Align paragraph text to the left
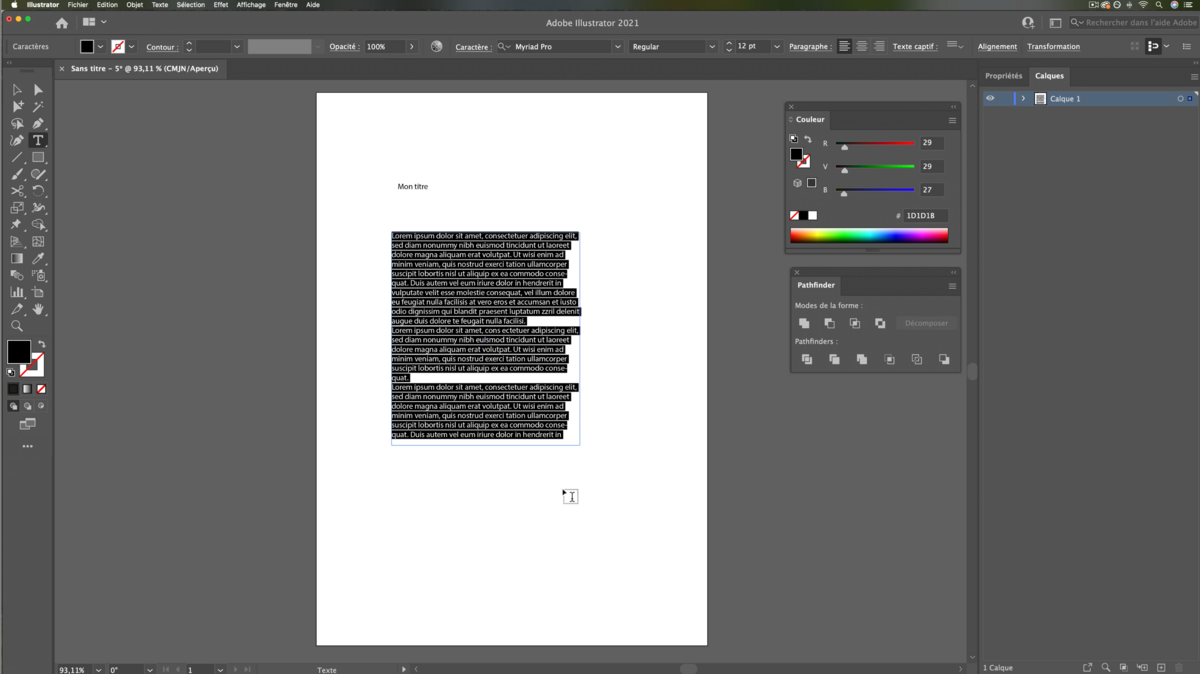This screenshot has width=1200, height=674. pyautogui.click(x=844, y=46)
